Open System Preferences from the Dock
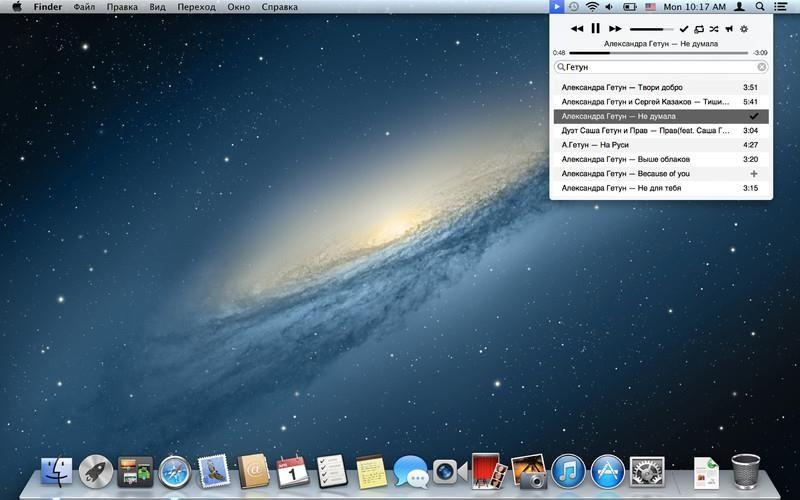This screenshot has width=800, height=500. 647,472
